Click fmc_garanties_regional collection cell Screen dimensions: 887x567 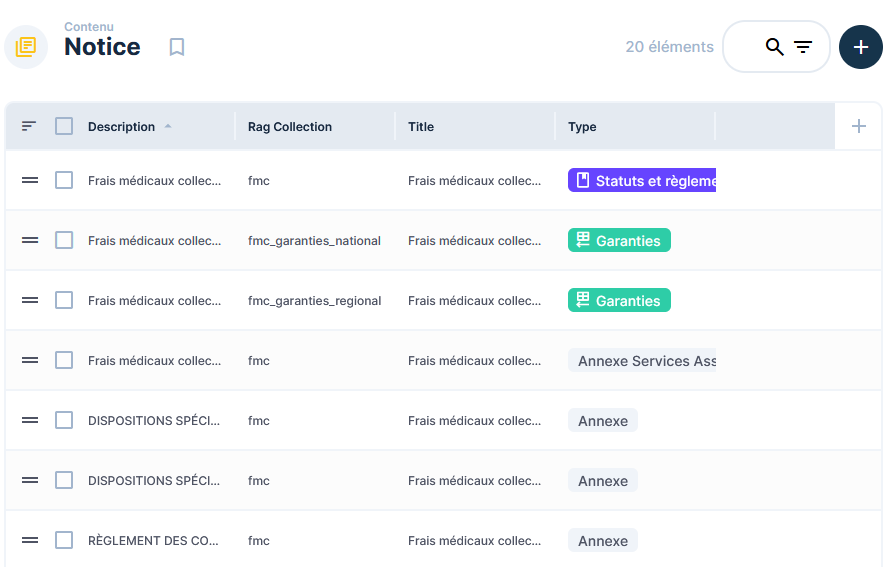tap(314, 301)
